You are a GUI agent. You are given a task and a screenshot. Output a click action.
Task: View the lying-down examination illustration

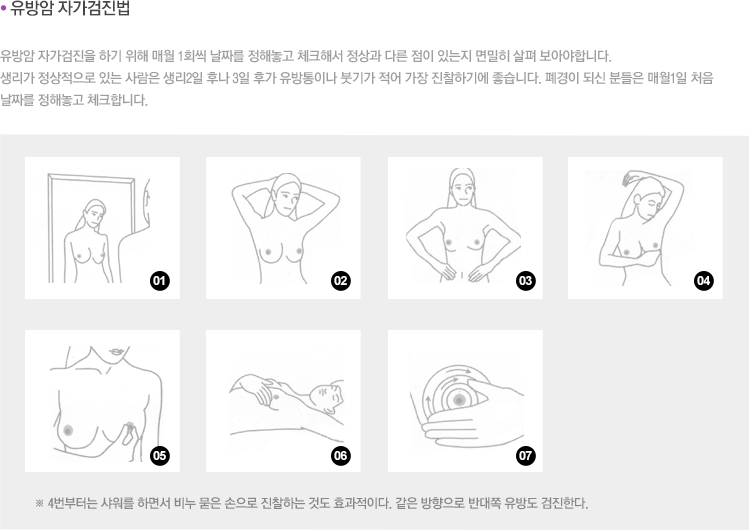(x=283, y=401)
